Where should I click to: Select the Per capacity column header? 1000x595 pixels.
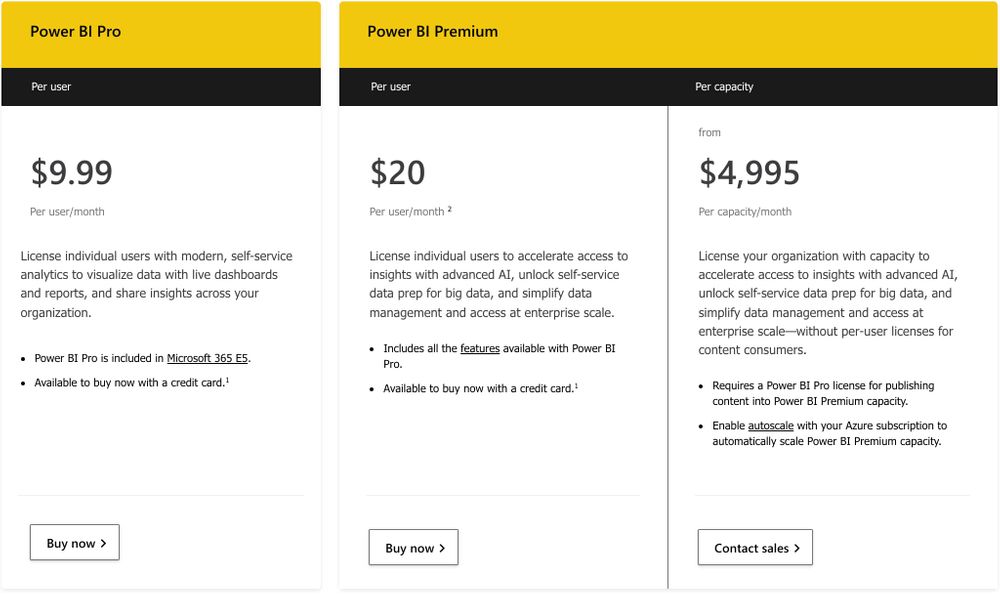[x=724, y=87]
